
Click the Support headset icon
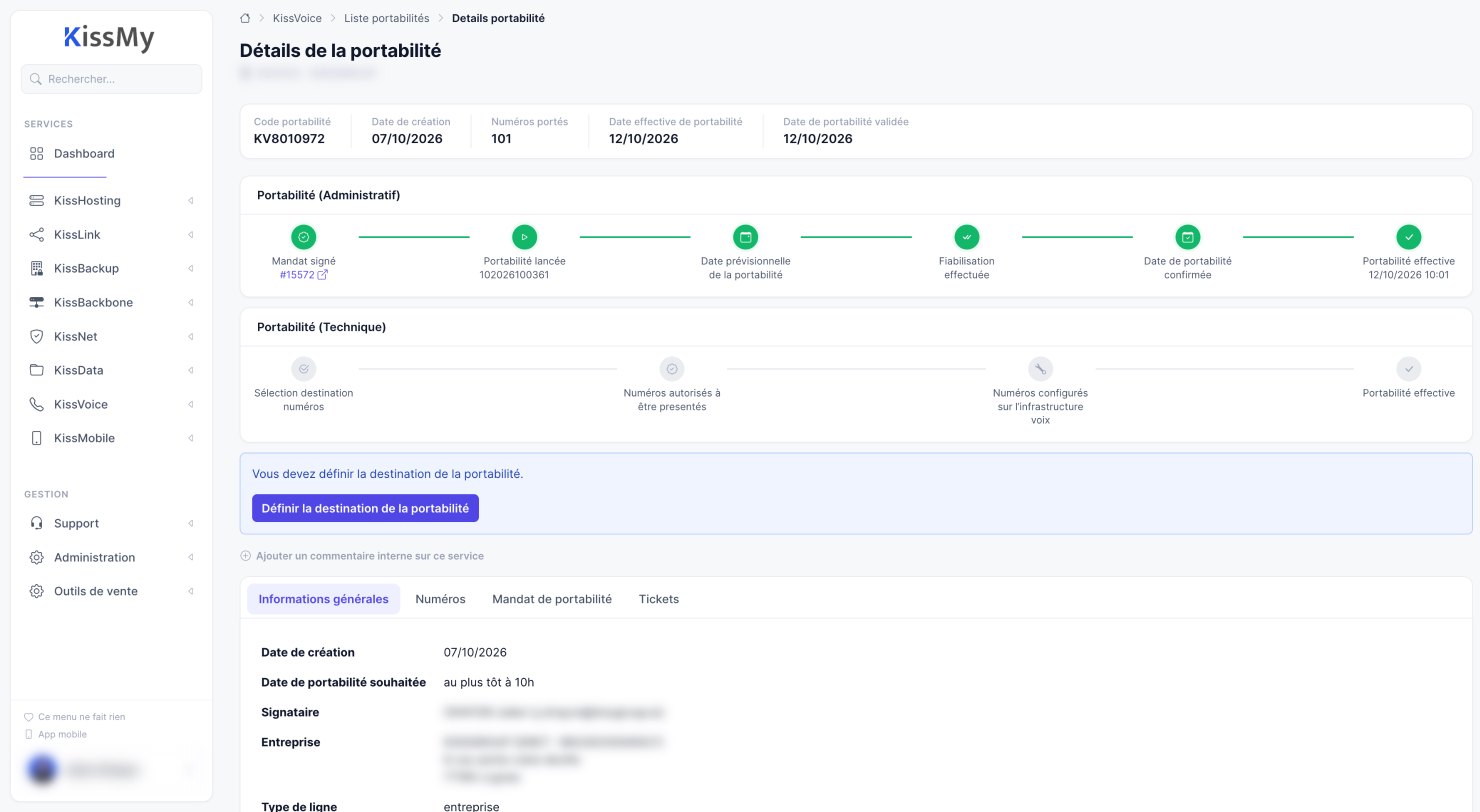coord(36,524)
